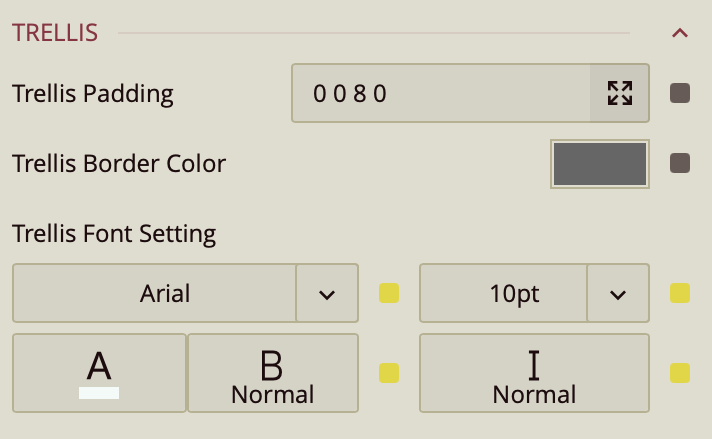This screenshot has width=712, height=439.
Task: Open the 10pt font size dropdown arrow
Action: (x=618, y=294)
